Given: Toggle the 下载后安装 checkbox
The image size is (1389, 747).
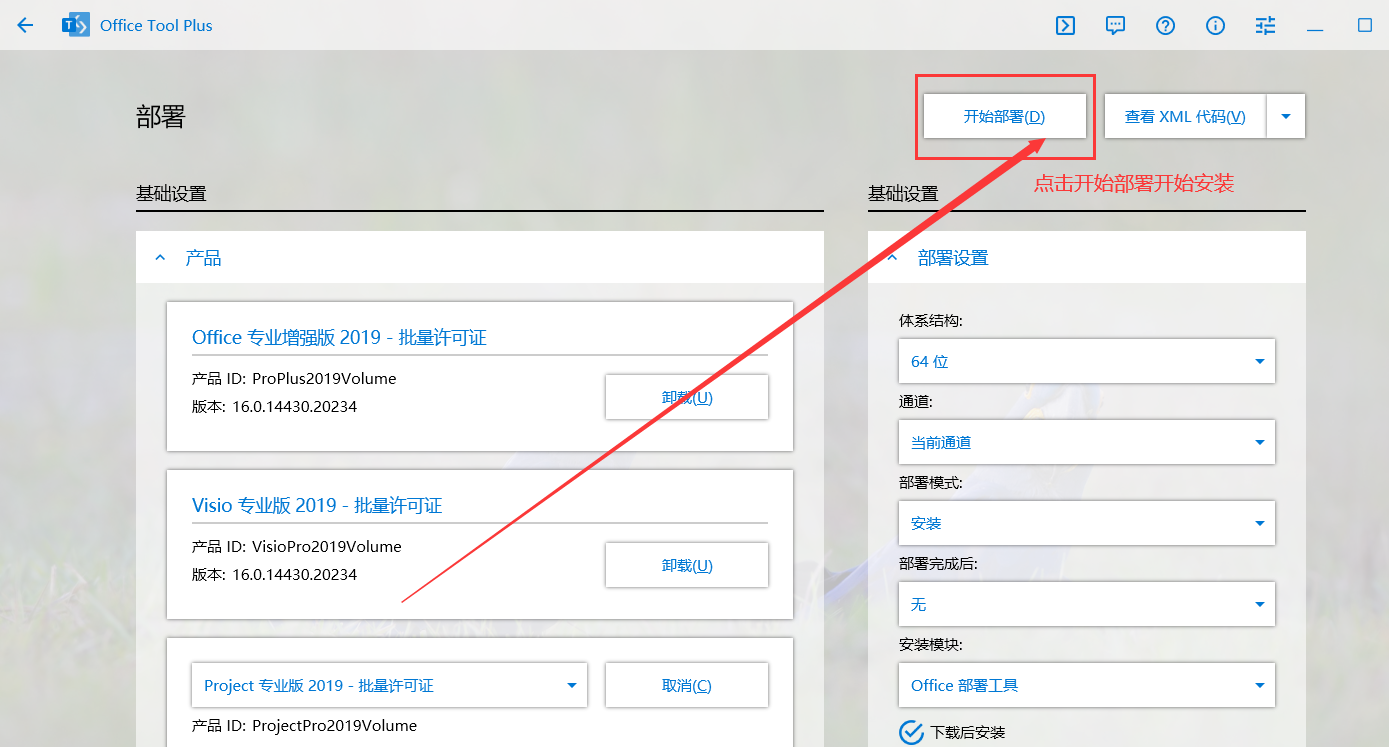Looking at the screenshot, I should (x=911, y=733).
